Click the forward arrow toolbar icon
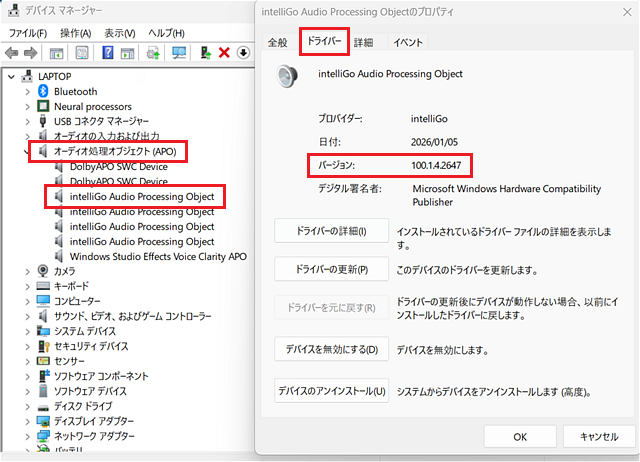This screenshot has width=640, height=462. coord(31,53)
